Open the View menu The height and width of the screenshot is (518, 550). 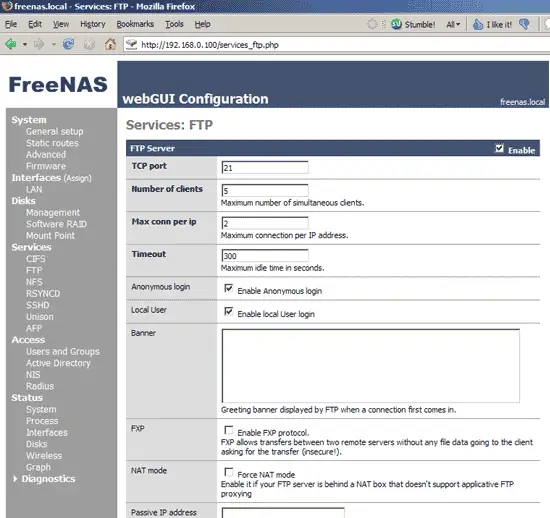[61, 24]
